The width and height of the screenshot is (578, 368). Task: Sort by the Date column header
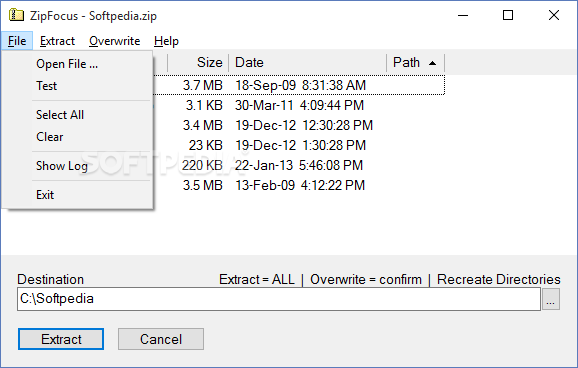coord(307,62)
